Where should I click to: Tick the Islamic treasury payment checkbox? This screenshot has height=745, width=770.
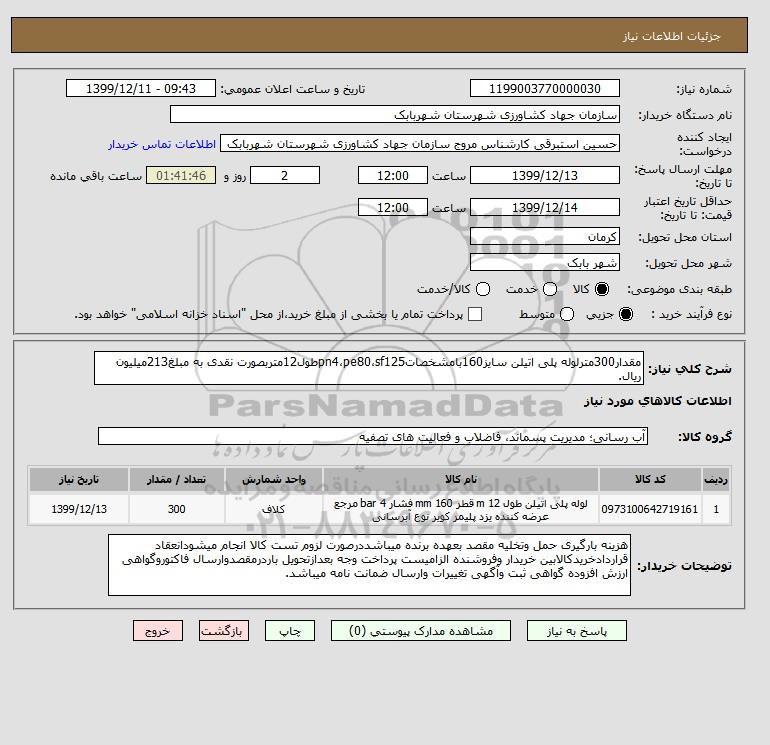475,314
